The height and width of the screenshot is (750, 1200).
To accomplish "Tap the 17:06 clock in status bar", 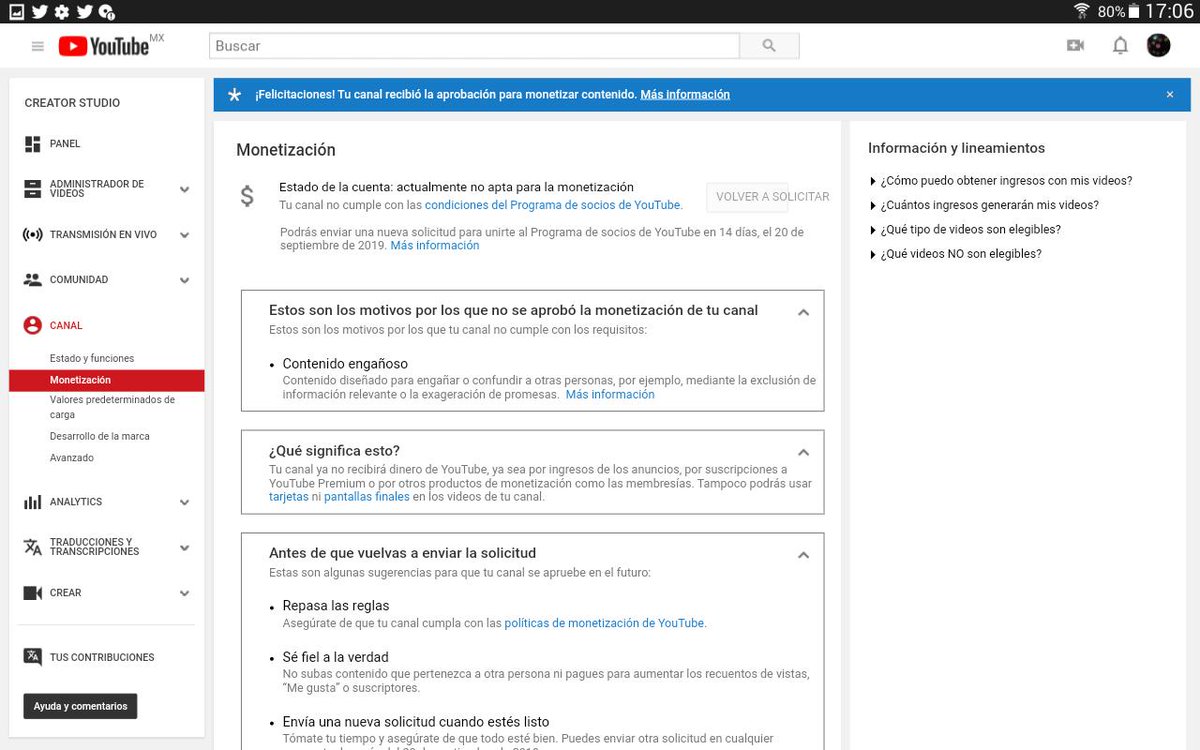I will (x=1169, y=12).
